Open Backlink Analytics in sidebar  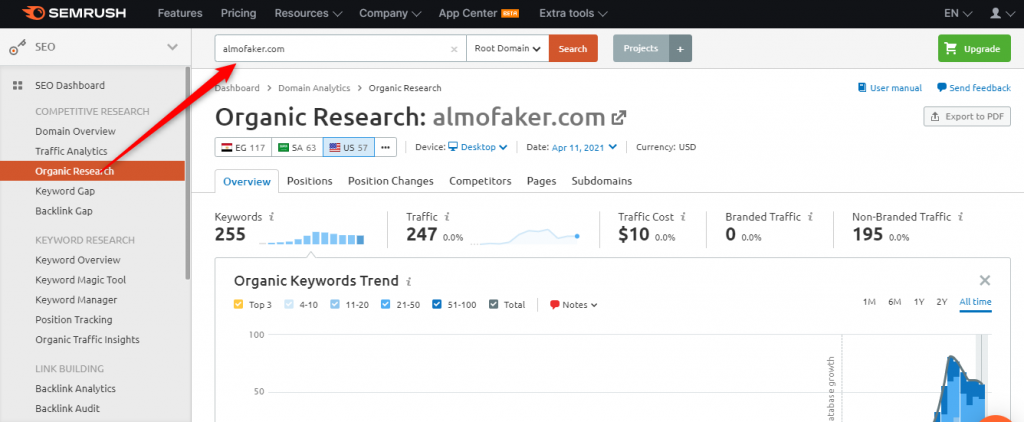coord(75,389)
